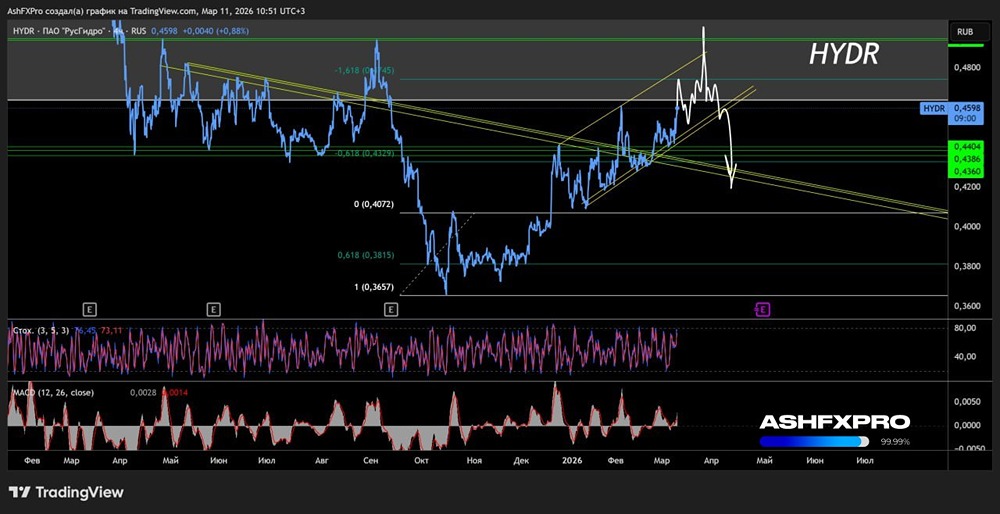Click the purple upcoming earnings E marker
This screenshot has height=514, width=1000.
[x=763, y=310]
